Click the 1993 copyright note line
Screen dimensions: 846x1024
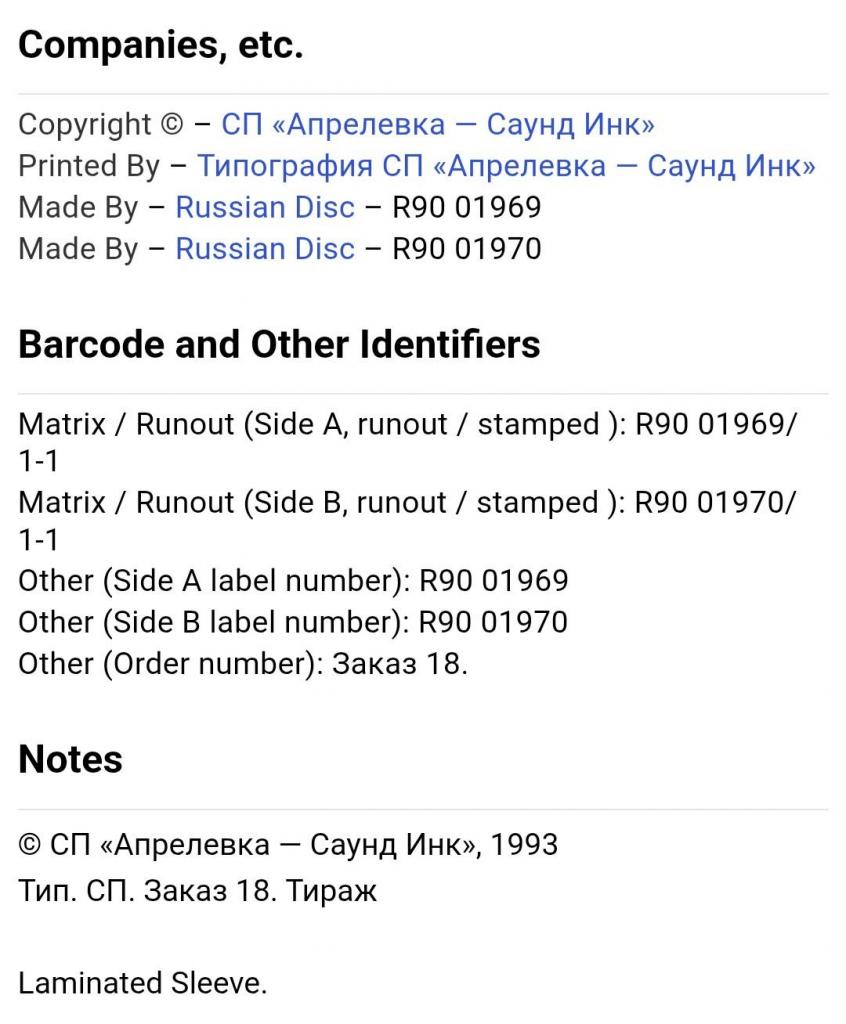pyautogui.click(x=288, y=845)
